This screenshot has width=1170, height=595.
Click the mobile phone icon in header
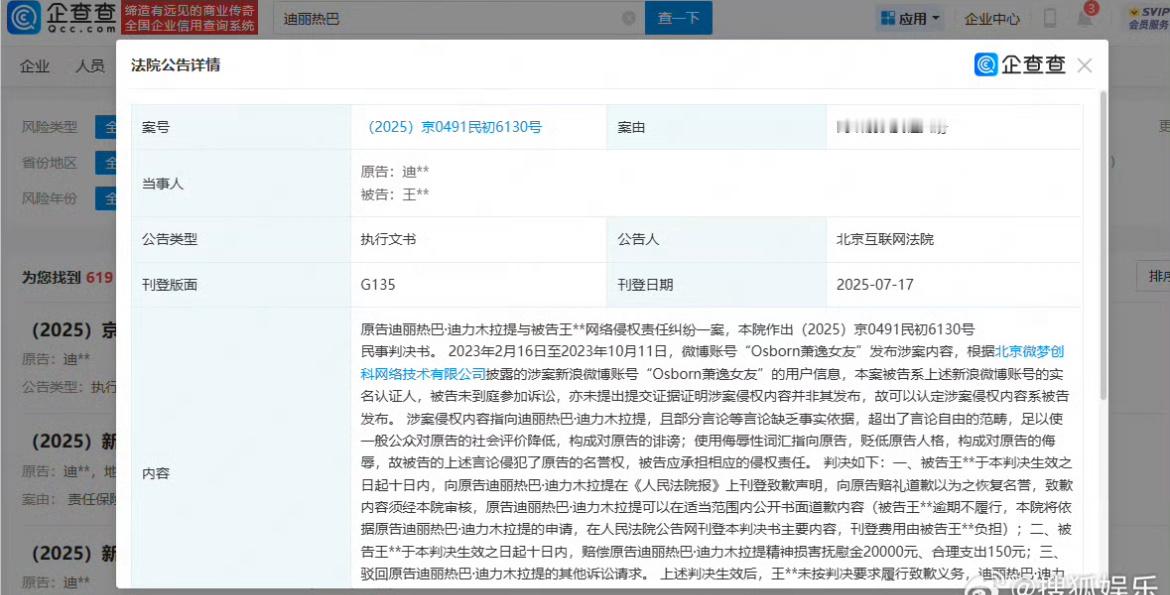click(1050, 18)
